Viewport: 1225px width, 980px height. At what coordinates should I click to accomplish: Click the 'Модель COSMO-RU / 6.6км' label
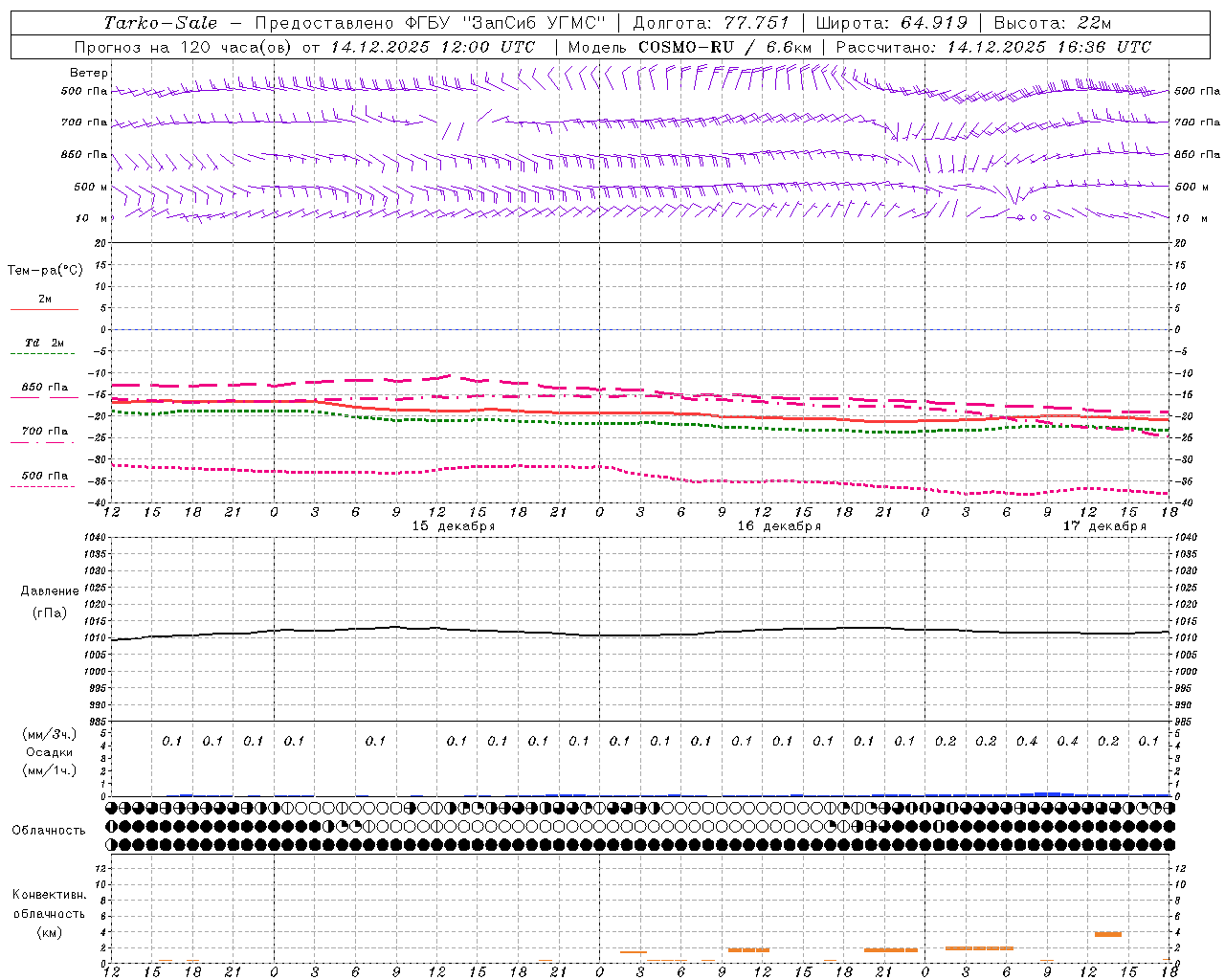(689, 47)
